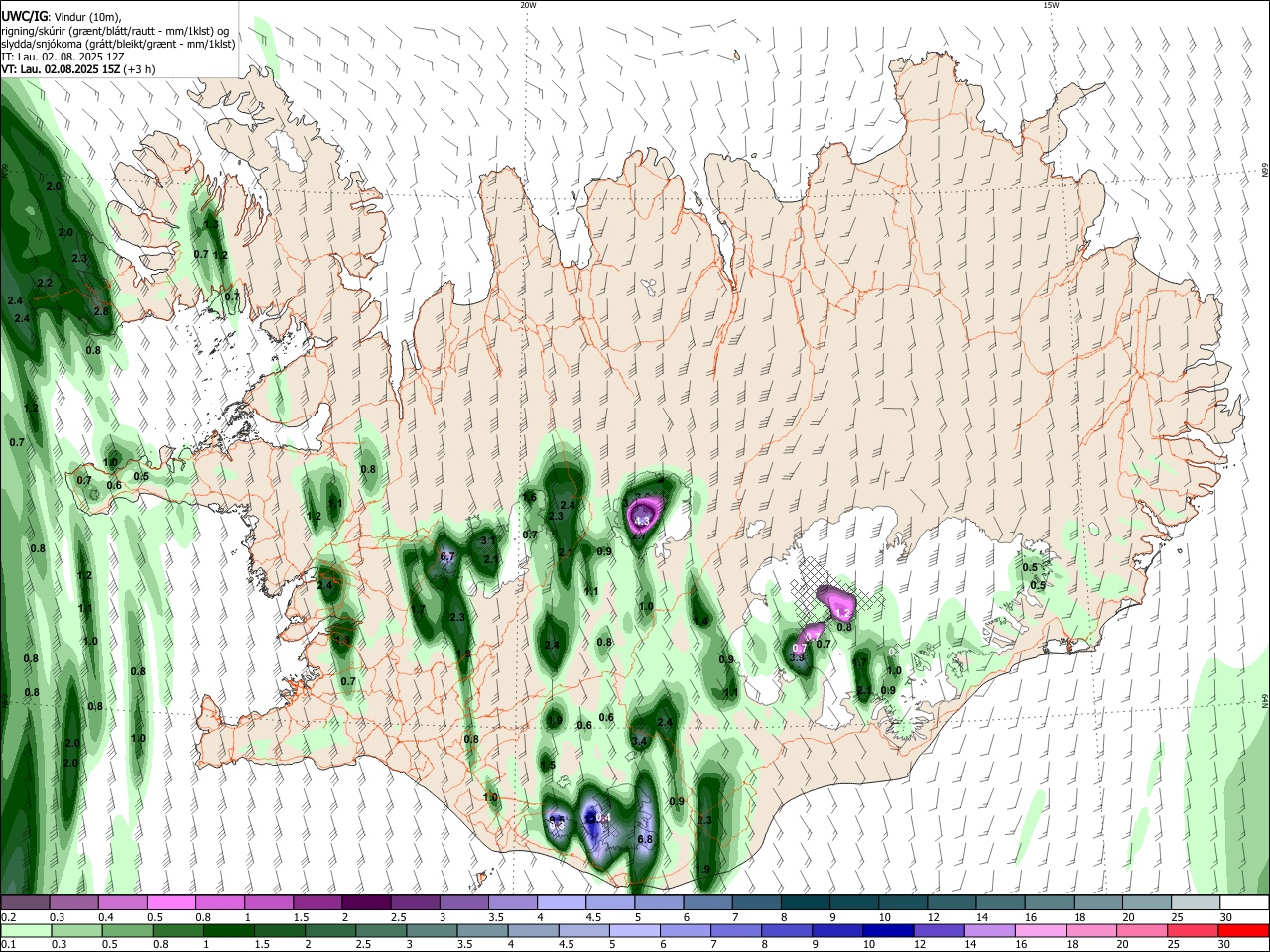Click the 0.1 label under the legend

click(x=8, y=944)
